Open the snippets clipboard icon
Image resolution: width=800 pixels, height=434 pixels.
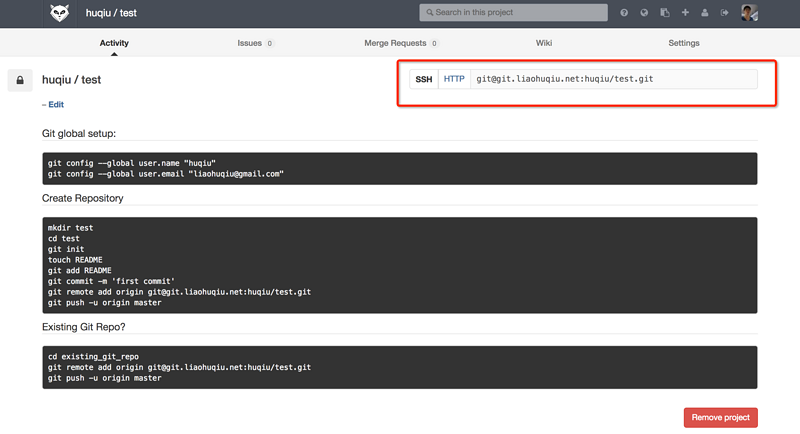[x=664, y=13]
